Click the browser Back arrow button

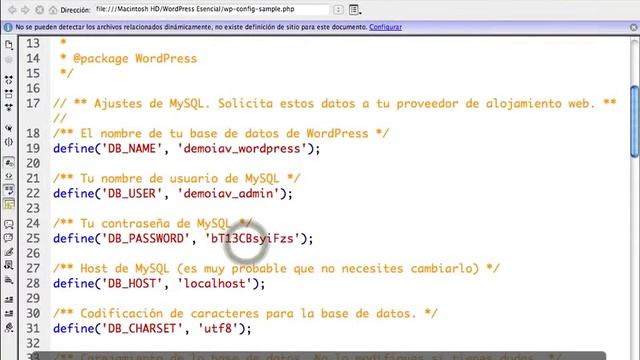(x=12, y=10)
